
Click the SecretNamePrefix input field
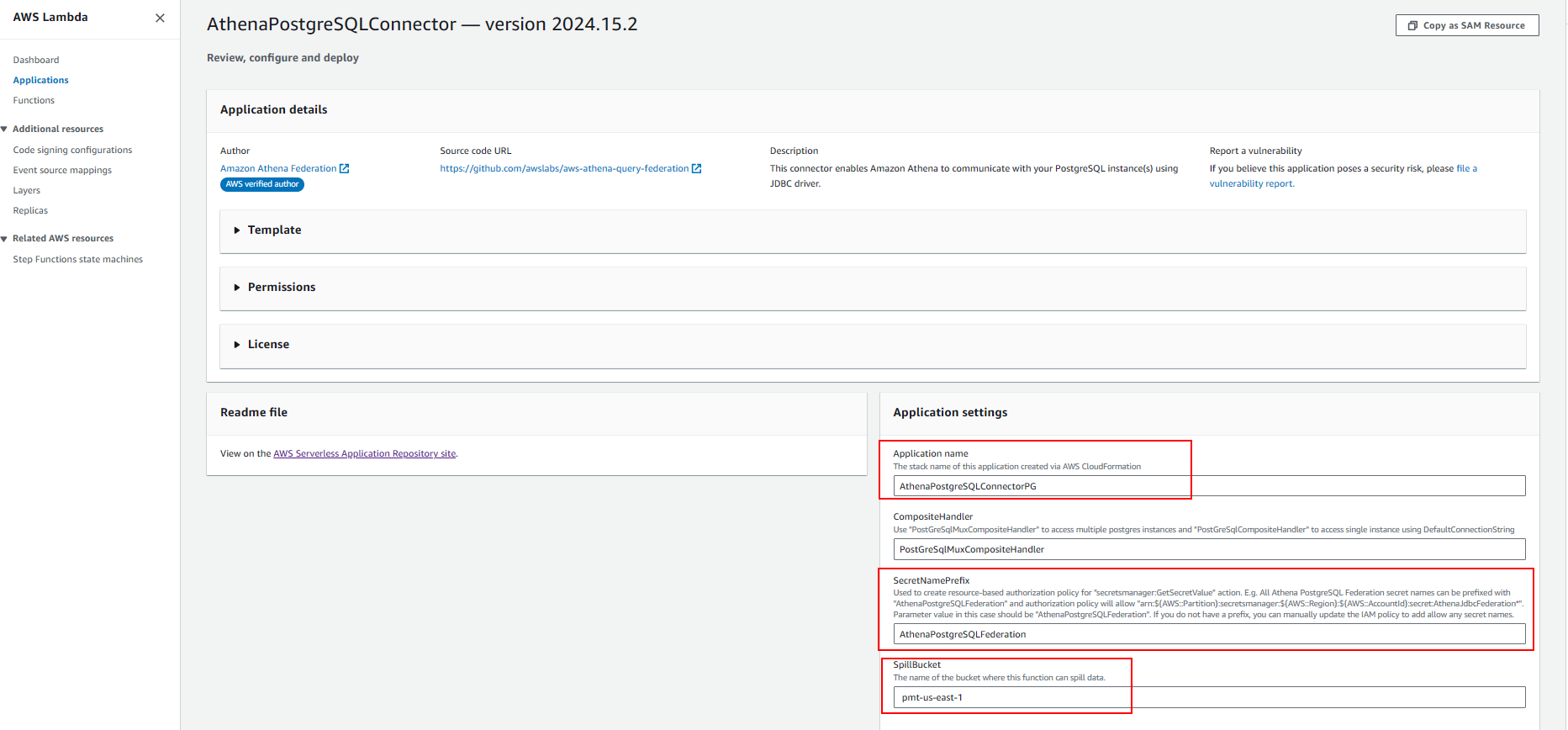[x=1209, y=634]
